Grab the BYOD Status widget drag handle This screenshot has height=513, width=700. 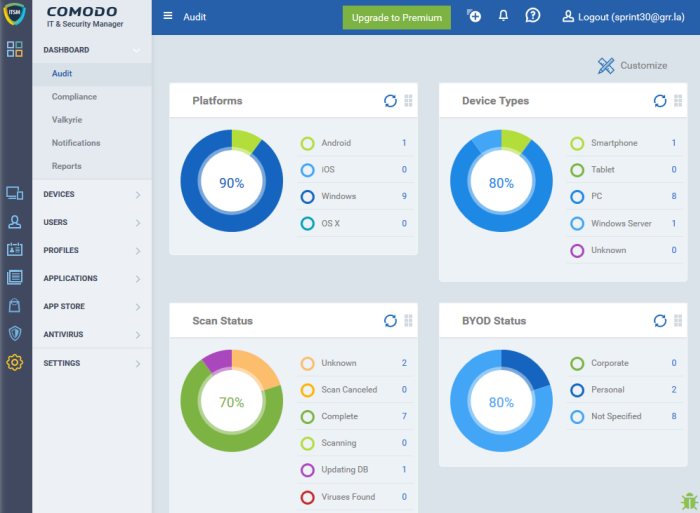pyautogui.click(x=678, y=321)
